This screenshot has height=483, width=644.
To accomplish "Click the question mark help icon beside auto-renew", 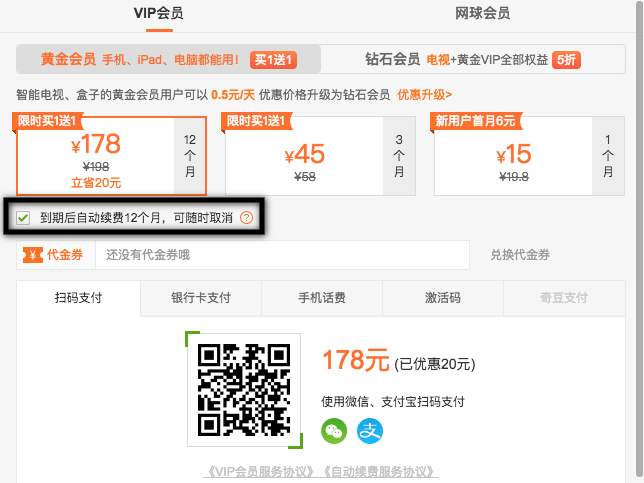I will point(246,218).
